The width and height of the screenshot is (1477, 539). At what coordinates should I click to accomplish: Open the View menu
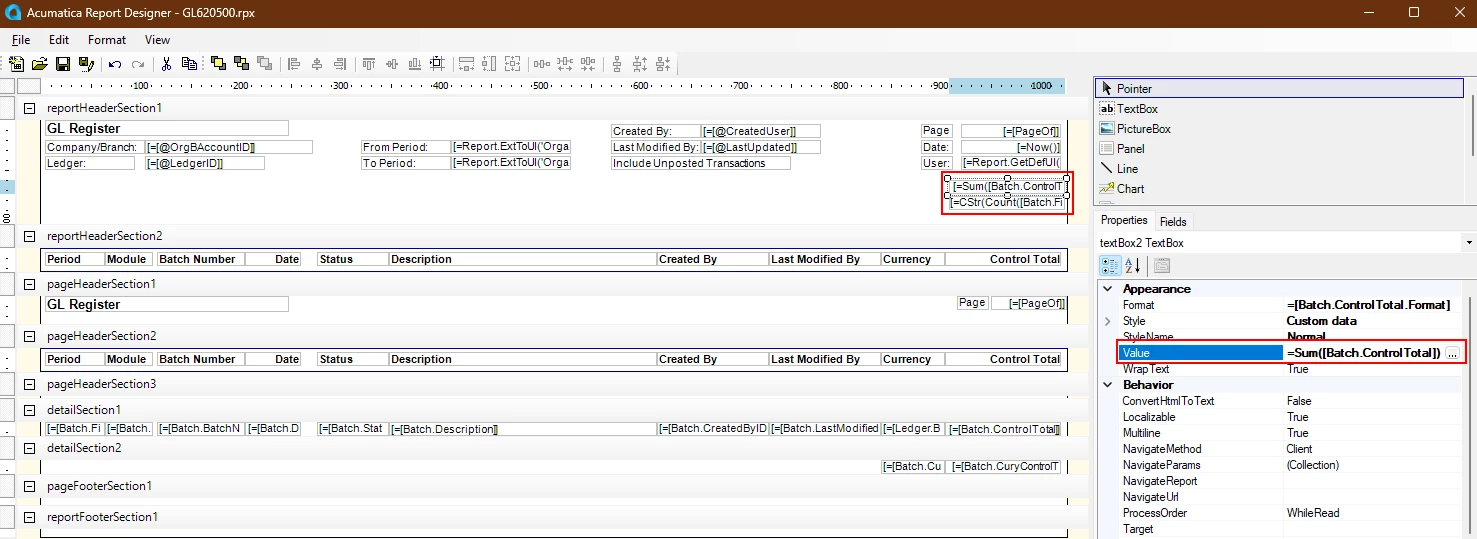(157, 40)
